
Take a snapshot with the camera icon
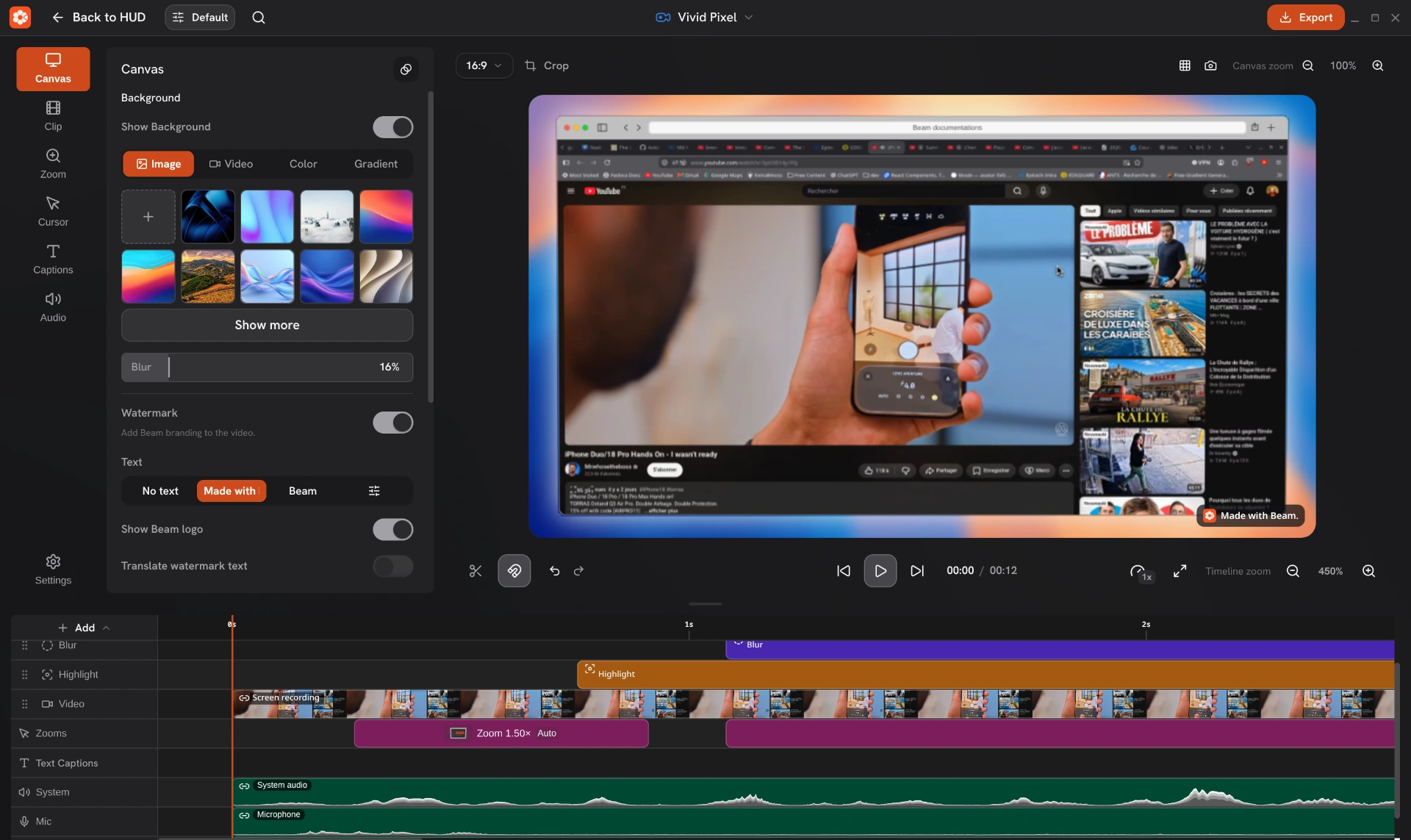1210,65
